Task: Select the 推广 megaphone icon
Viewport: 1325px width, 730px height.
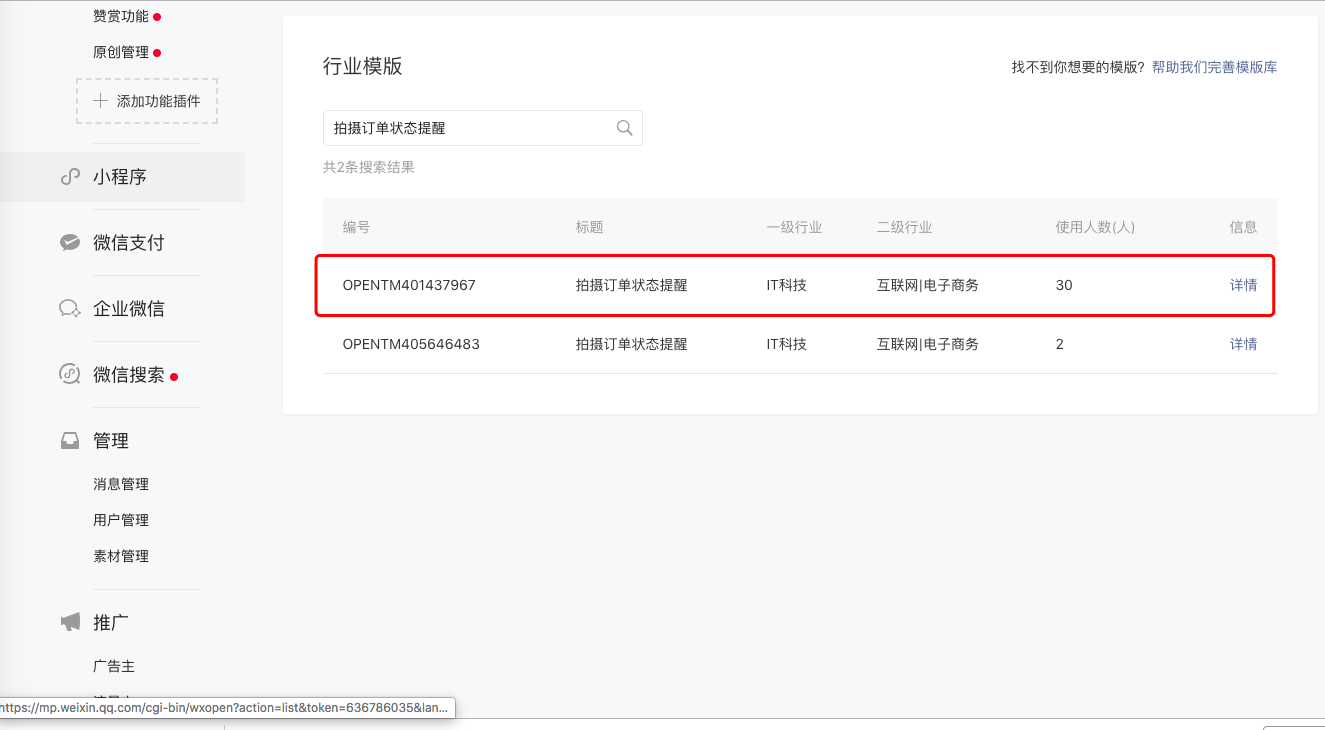Action: click(x=68, y=621)
